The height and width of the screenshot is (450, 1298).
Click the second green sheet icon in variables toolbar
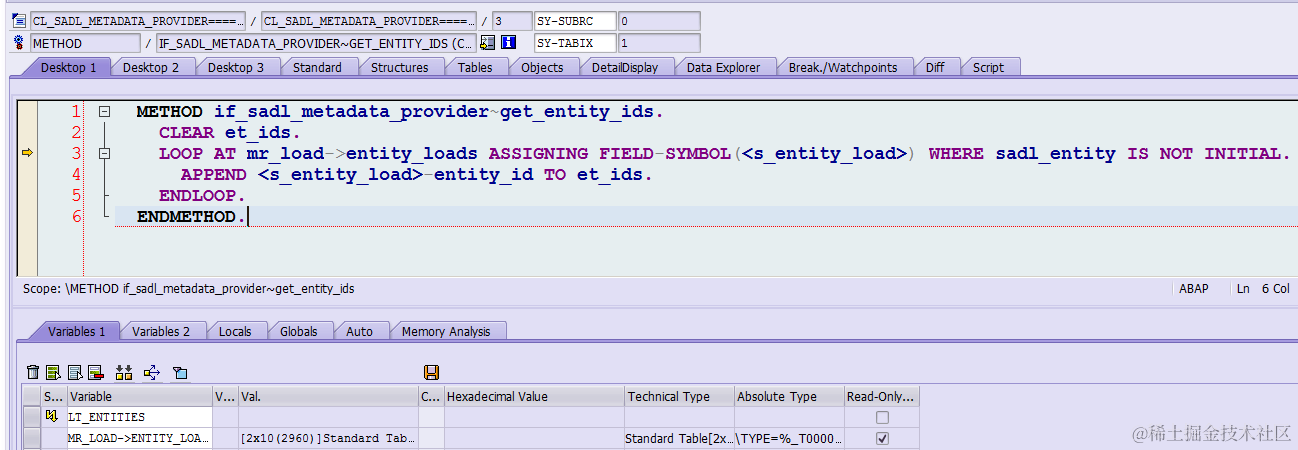(x=53, y=373)
